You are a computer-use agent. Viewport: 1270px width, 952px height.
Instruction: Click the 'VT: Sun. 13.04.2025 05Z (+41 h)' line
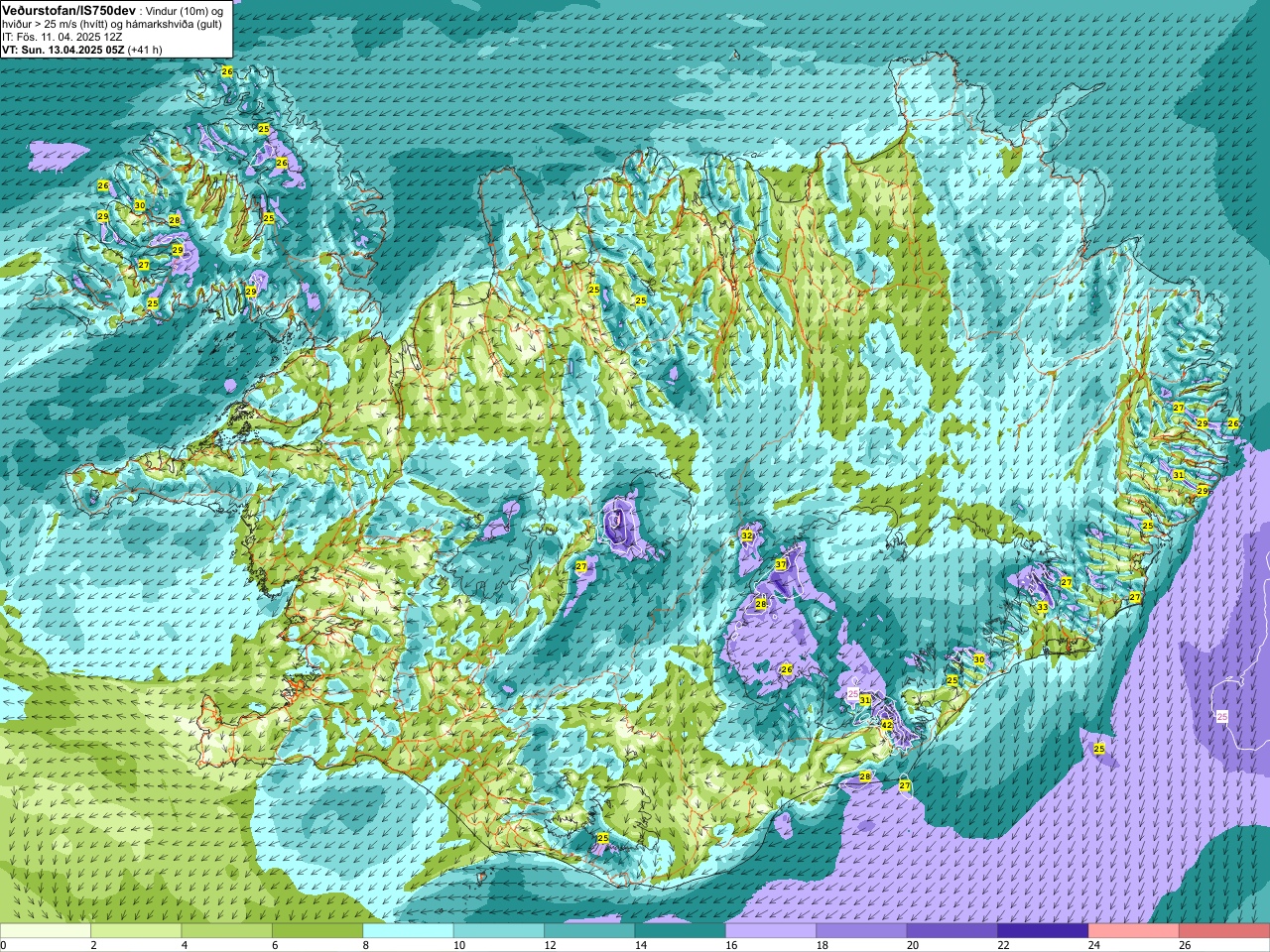pyautogui.click(x=82, y=50)
